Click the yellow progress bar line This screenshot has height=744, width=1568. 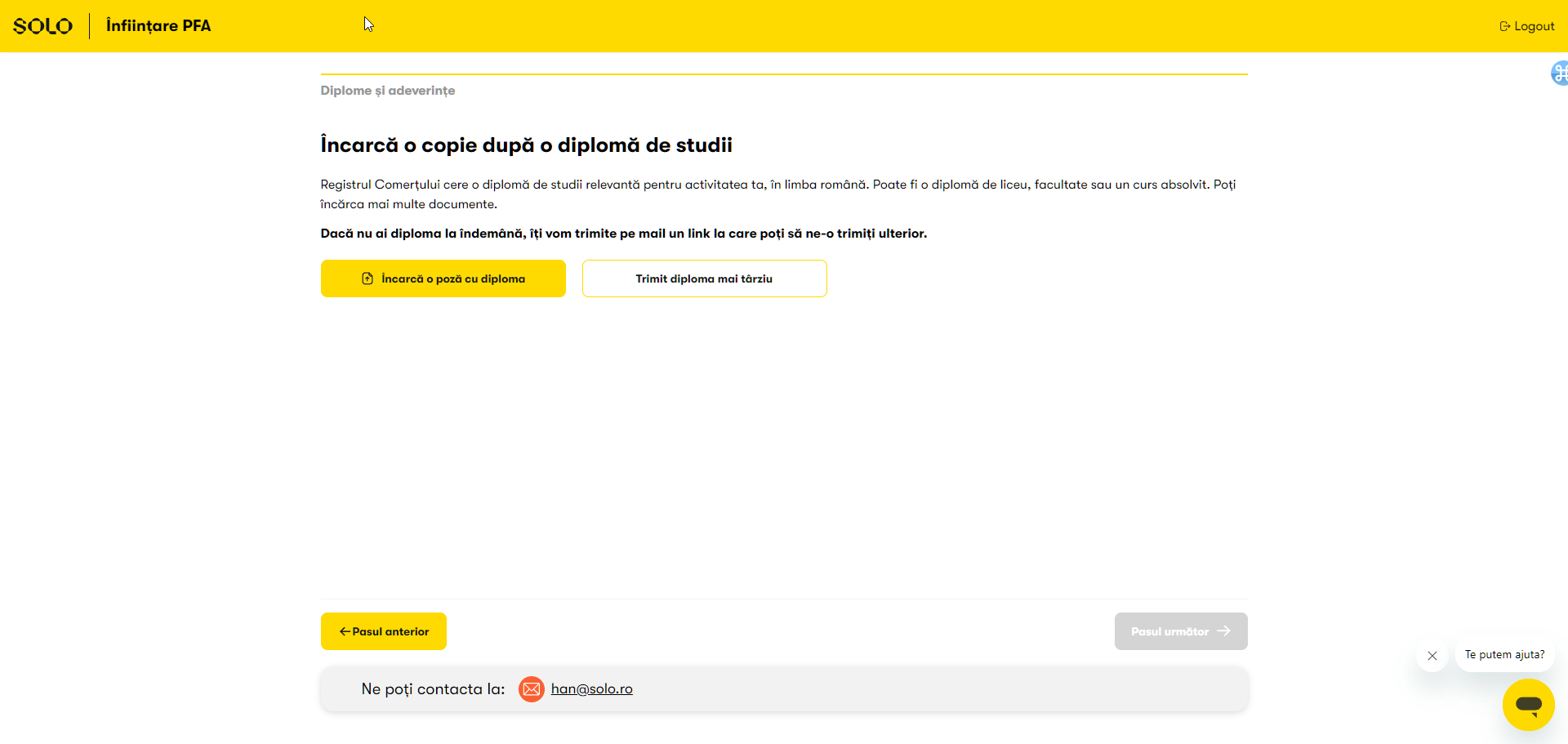tap(784, 74)
